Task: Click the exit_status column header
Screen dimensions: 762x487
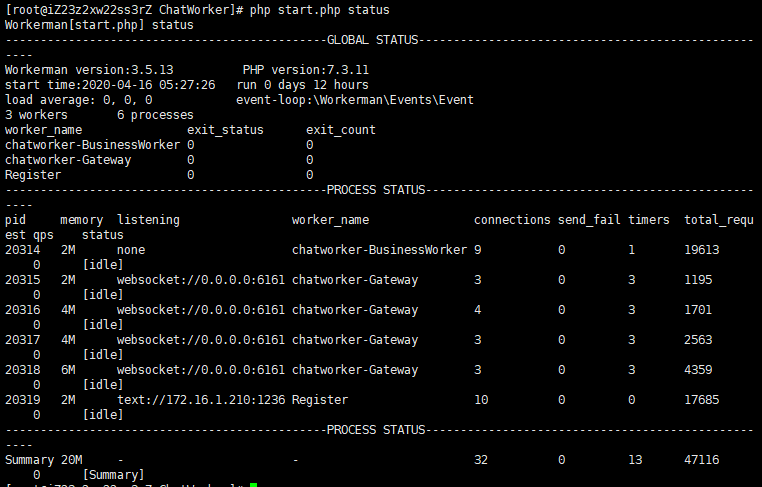Action: (225, 130)
